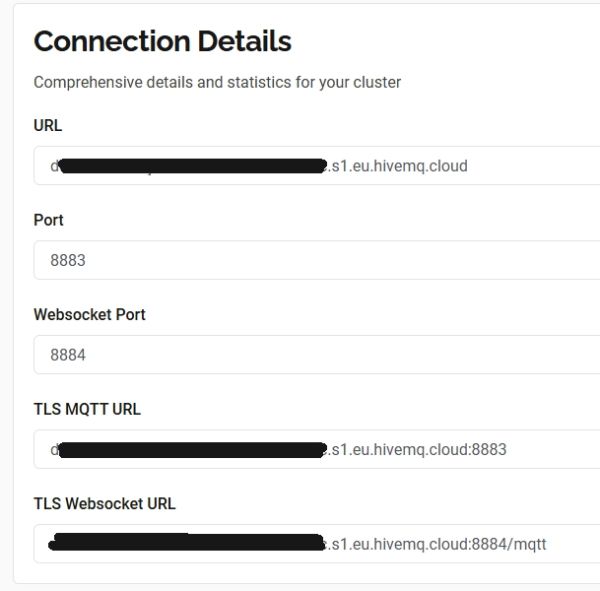Click the word "Details" in the page title
Image resolution: width=600 pixels, height=591 pixels.
(x=237, y=41)
